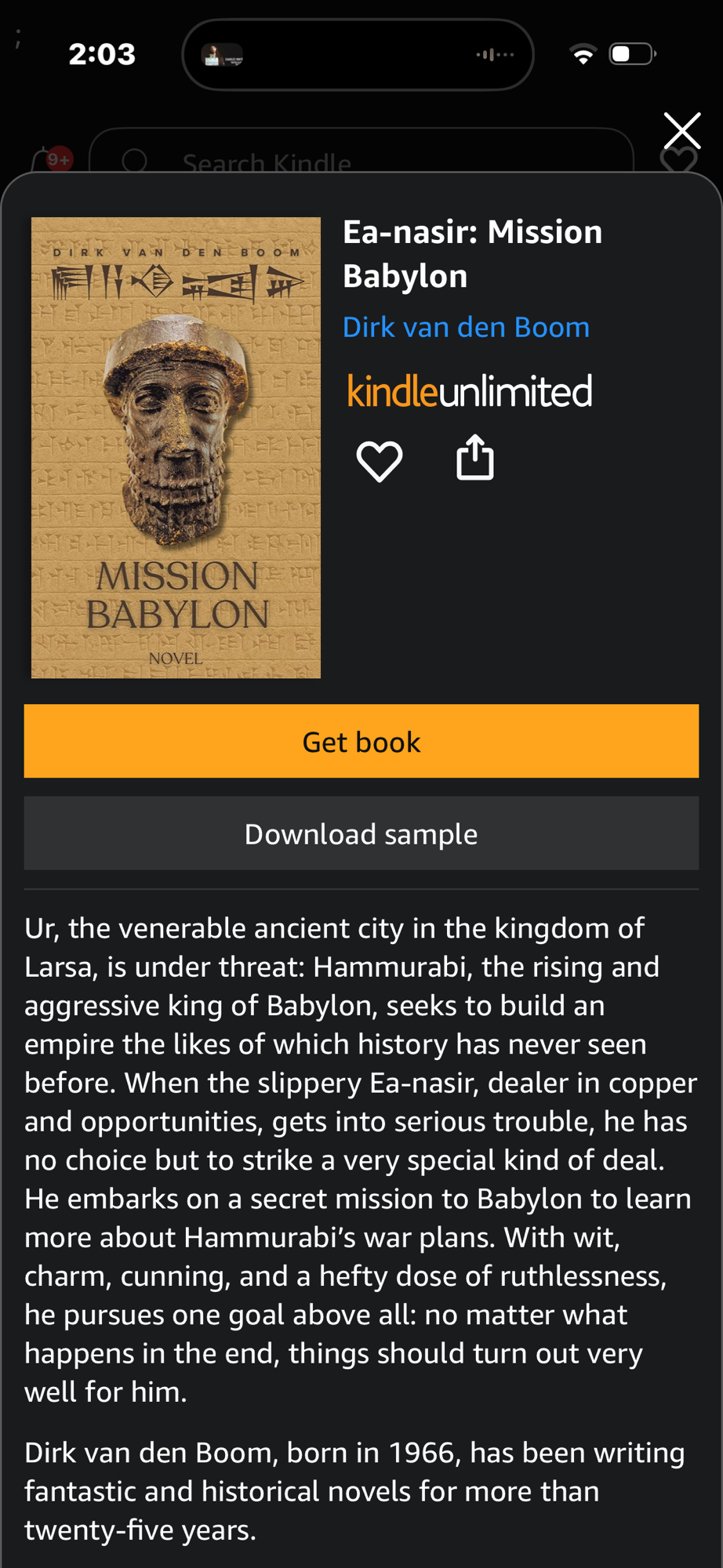
Task: Tap the 2:03 clock in the status bar
Action: (102, 54)
